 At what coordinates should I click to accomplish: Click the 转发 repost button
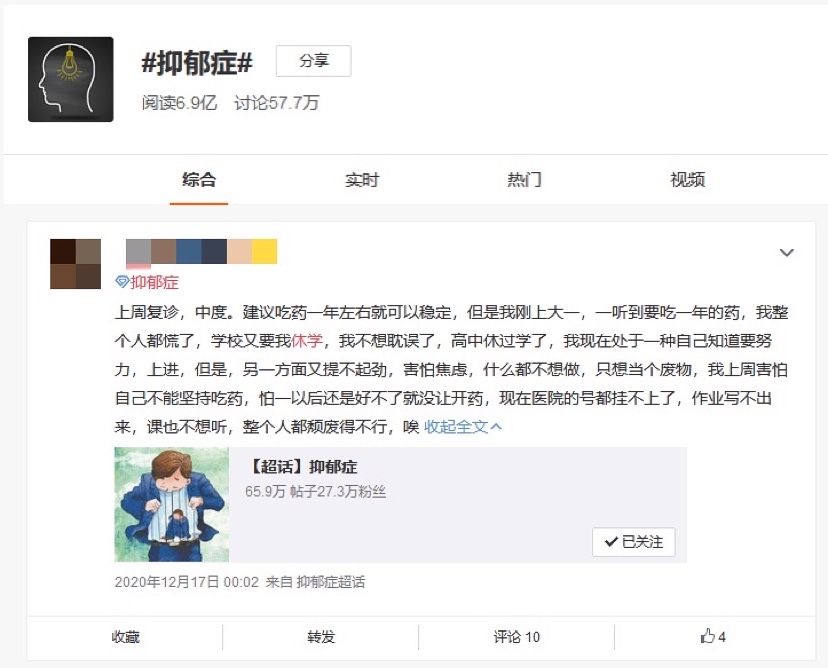point(321,637)
